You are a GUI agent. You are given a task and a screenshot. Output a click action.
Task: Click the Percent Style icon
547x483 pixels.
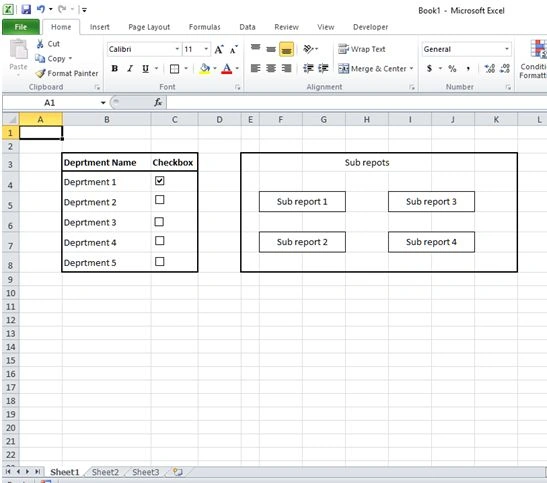(x=452, y=68)
